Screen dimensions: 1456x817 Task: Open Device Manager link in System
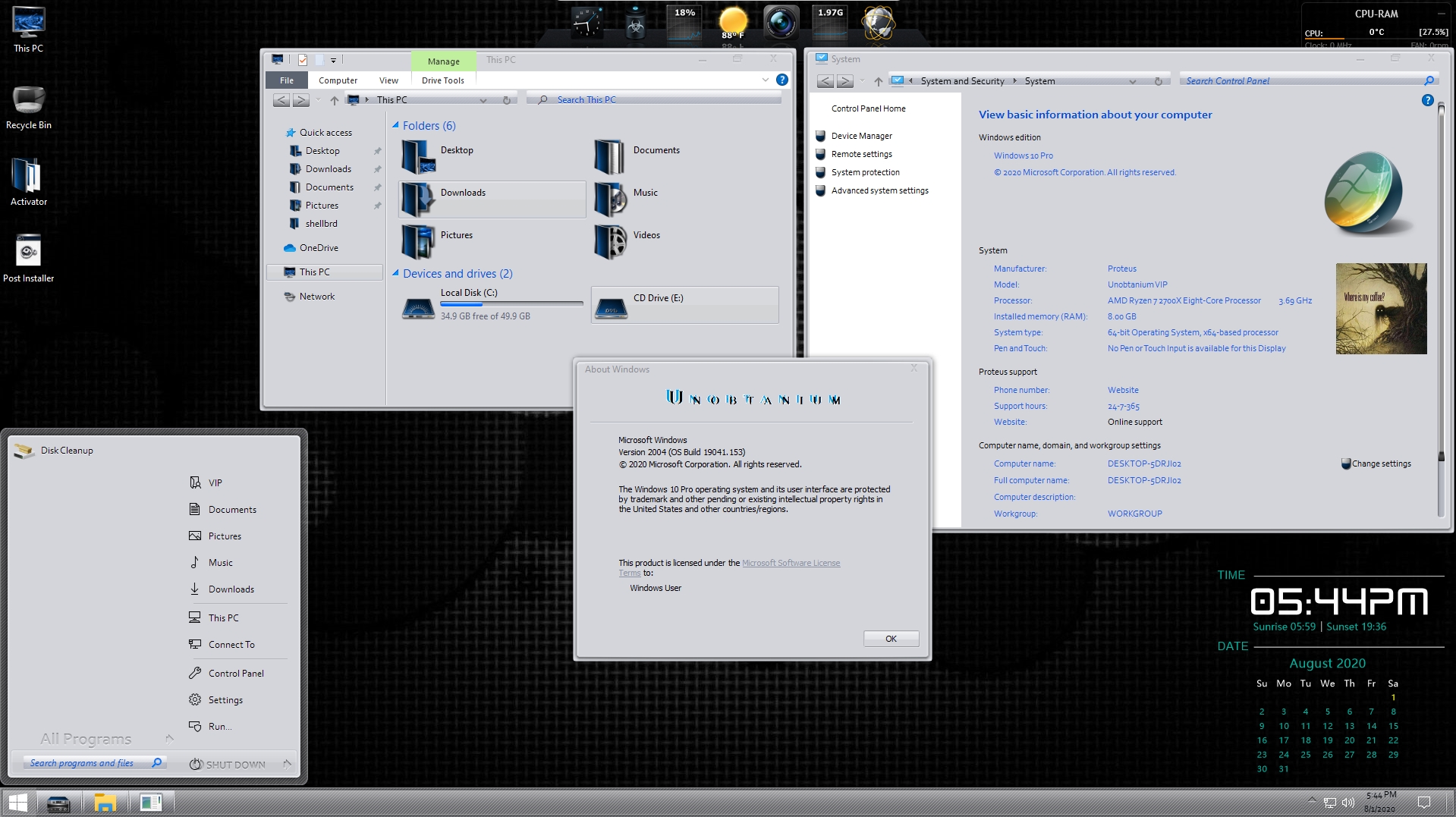point(861,136)
